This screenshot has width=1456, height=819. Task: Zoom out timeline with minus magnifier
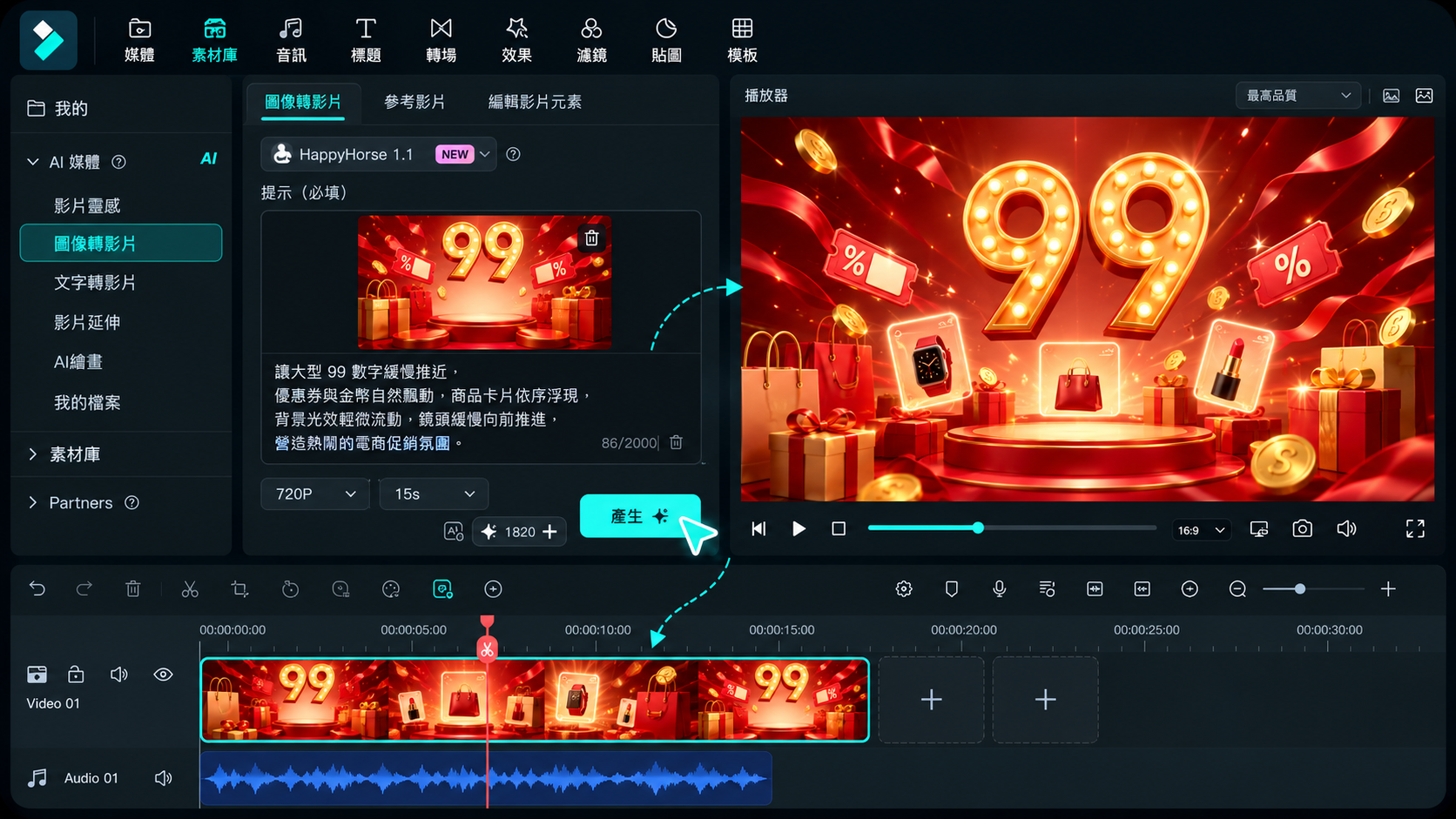(1237, 589)
